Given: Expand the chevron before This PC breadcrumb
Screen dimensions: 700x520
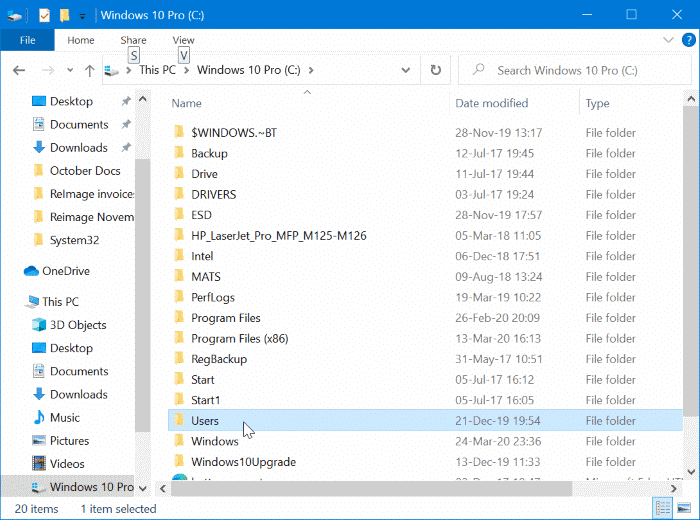Looking at the screenshot, I should point(129,71).
